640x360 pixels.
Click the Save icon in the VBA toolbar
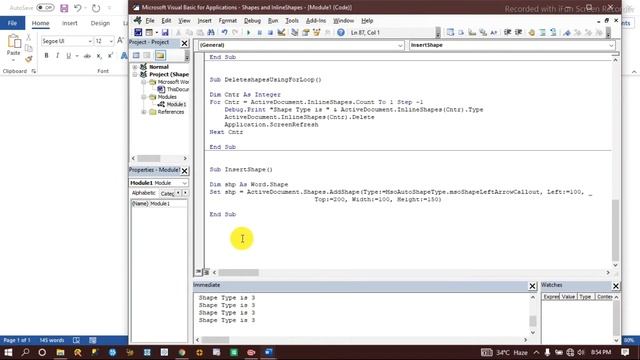(x=165, y=32)
